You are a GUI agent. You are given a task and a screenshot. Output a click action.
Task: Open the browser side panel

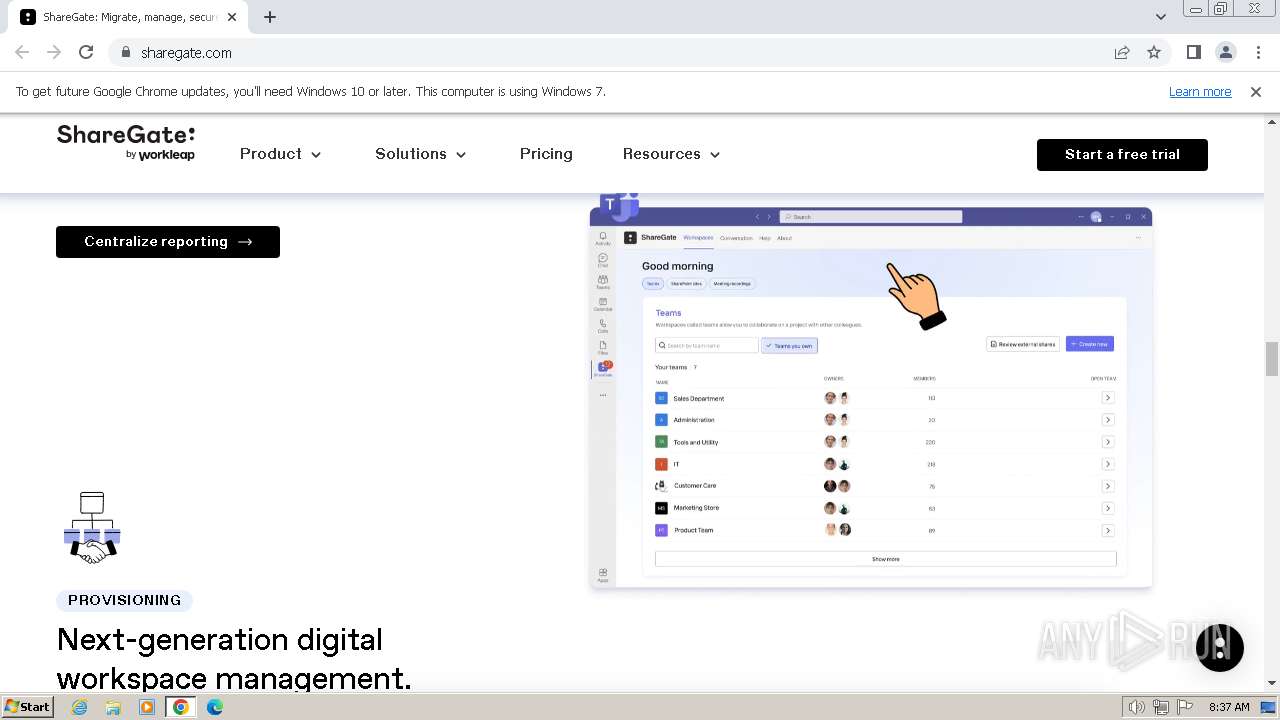[x=1194, y=52]
